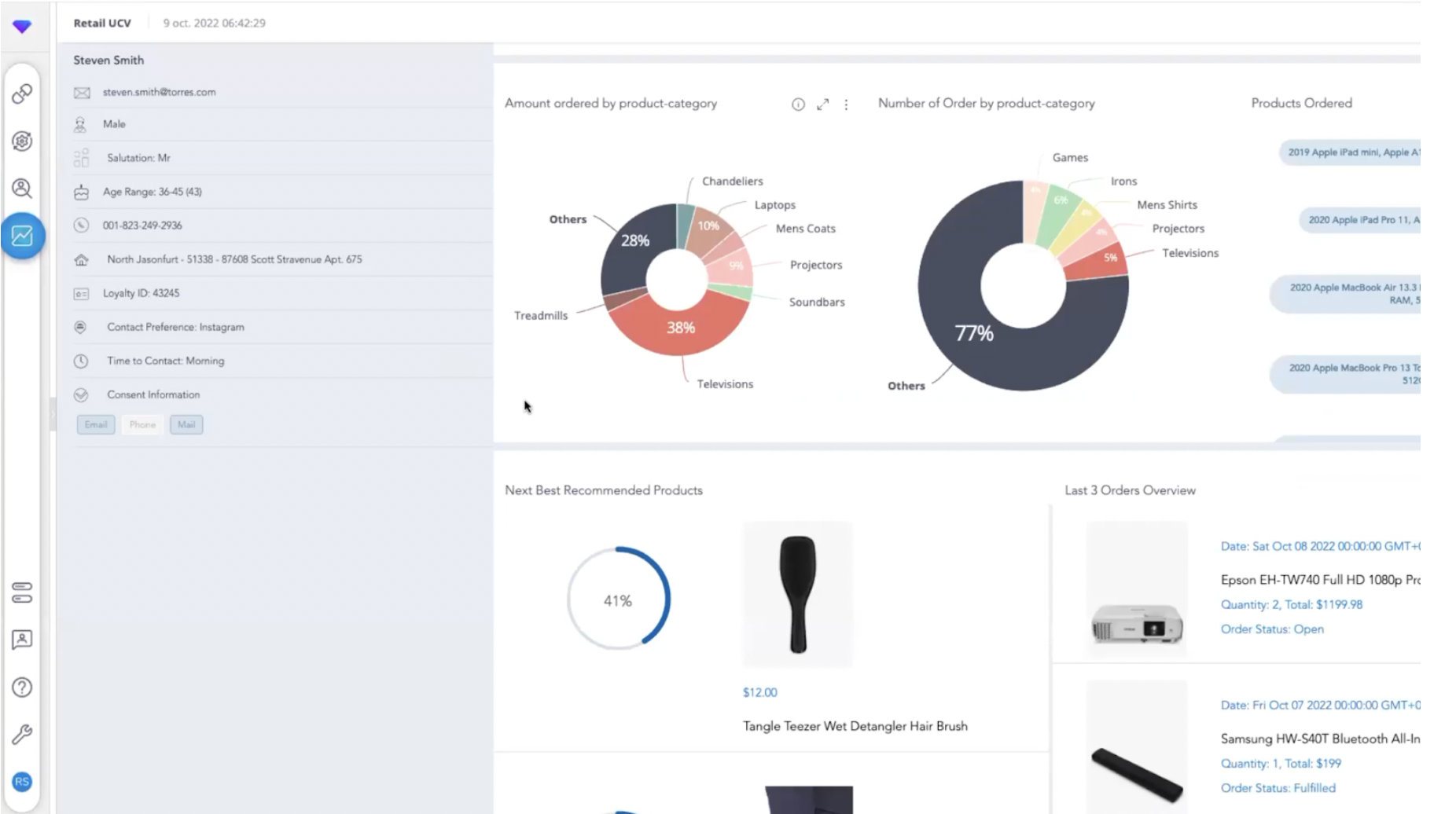1456x814 pixels.
Task: Open the wrench tools sidebar icon
Action: click(x=22, y=735)
